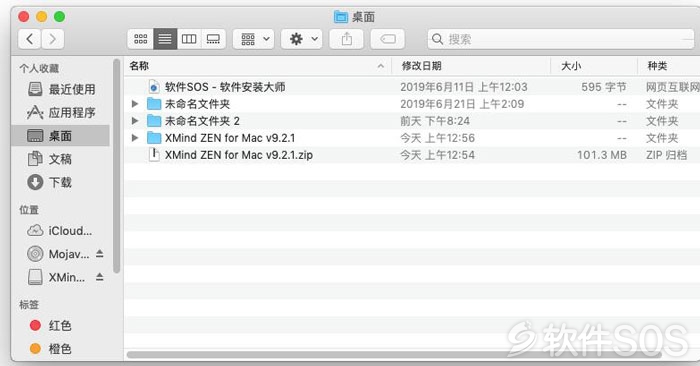Click the folder icon of 未命名文件夹 2
700x366 pixels.
click(x=154, y=121)
